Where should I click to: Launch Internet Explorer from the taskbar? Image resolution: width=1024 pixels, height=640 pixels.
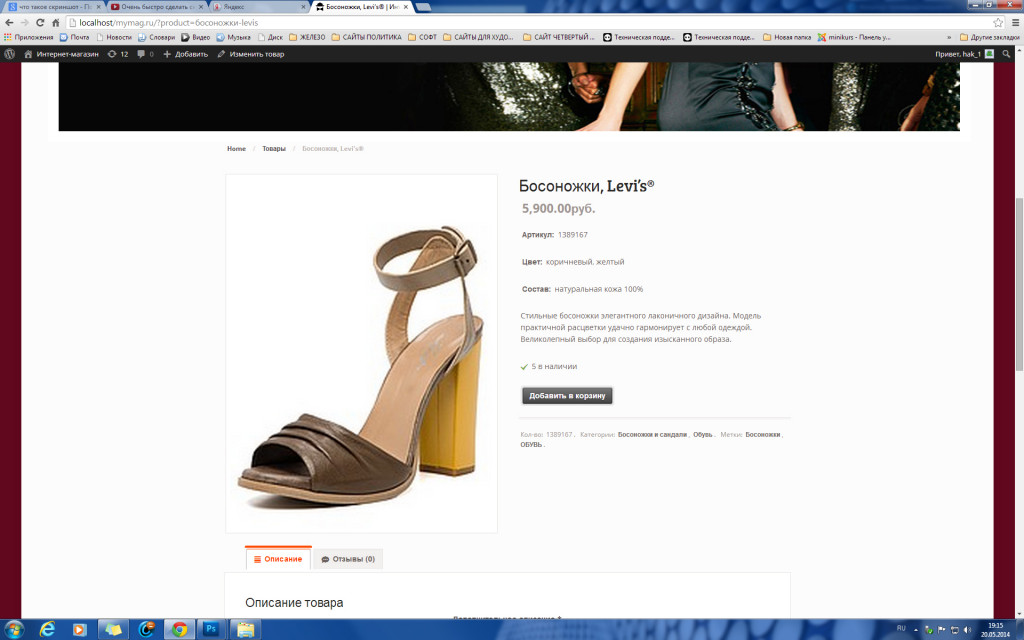[x=47, y=630]
